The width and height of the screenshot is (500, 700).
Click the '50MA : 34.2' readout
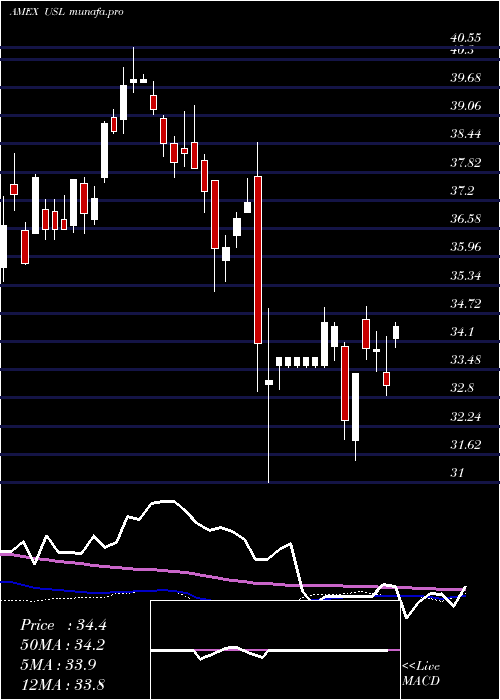(63, 645)
